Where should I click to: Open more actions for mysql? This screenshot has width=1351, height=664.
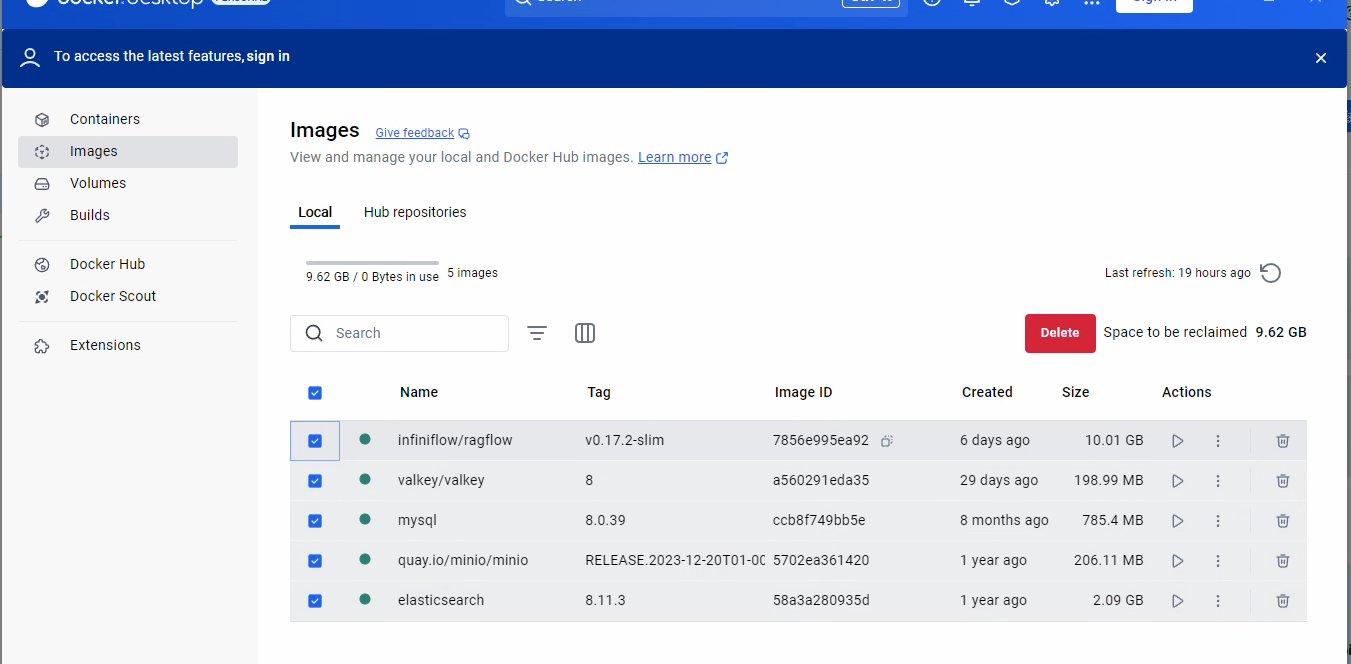[x=1218, y=521]
